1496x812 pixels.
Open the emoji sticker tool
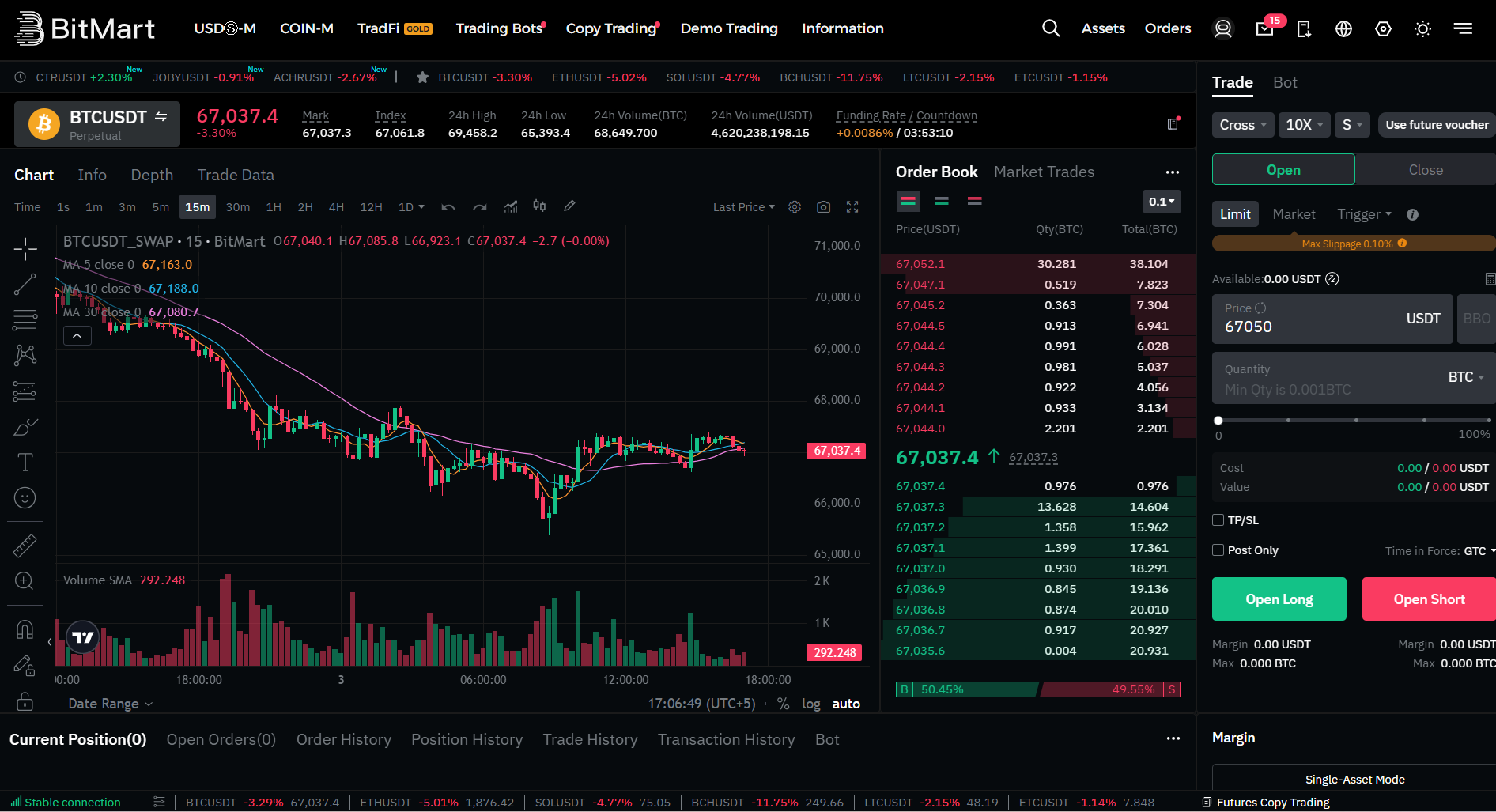[x=25, y=498]
